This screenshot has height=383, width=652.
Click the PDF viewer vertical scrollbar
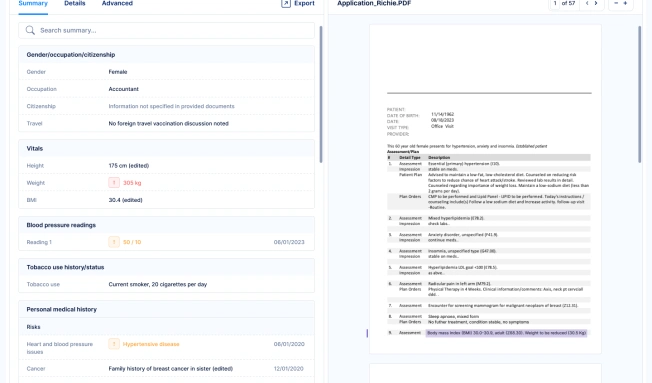point(640,94)
